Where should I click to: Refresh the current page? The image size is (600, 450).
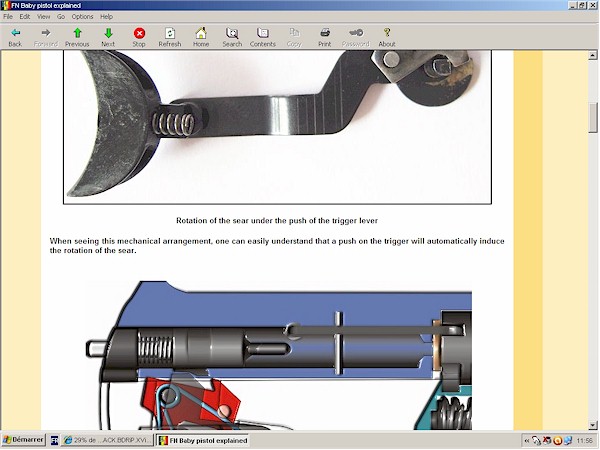point(170,38)
